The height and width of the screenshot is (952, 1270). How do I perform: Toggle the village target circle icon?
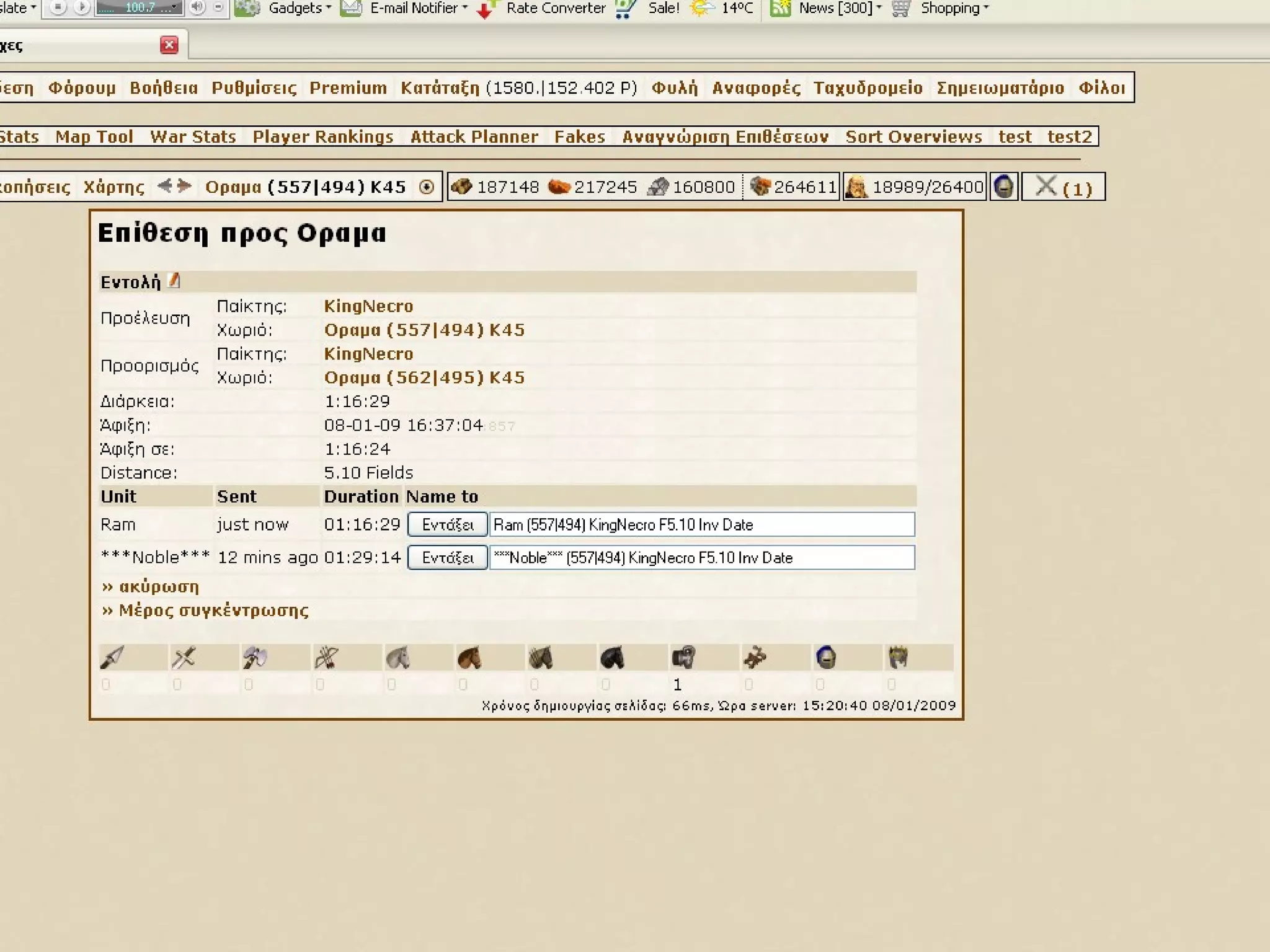427,187
